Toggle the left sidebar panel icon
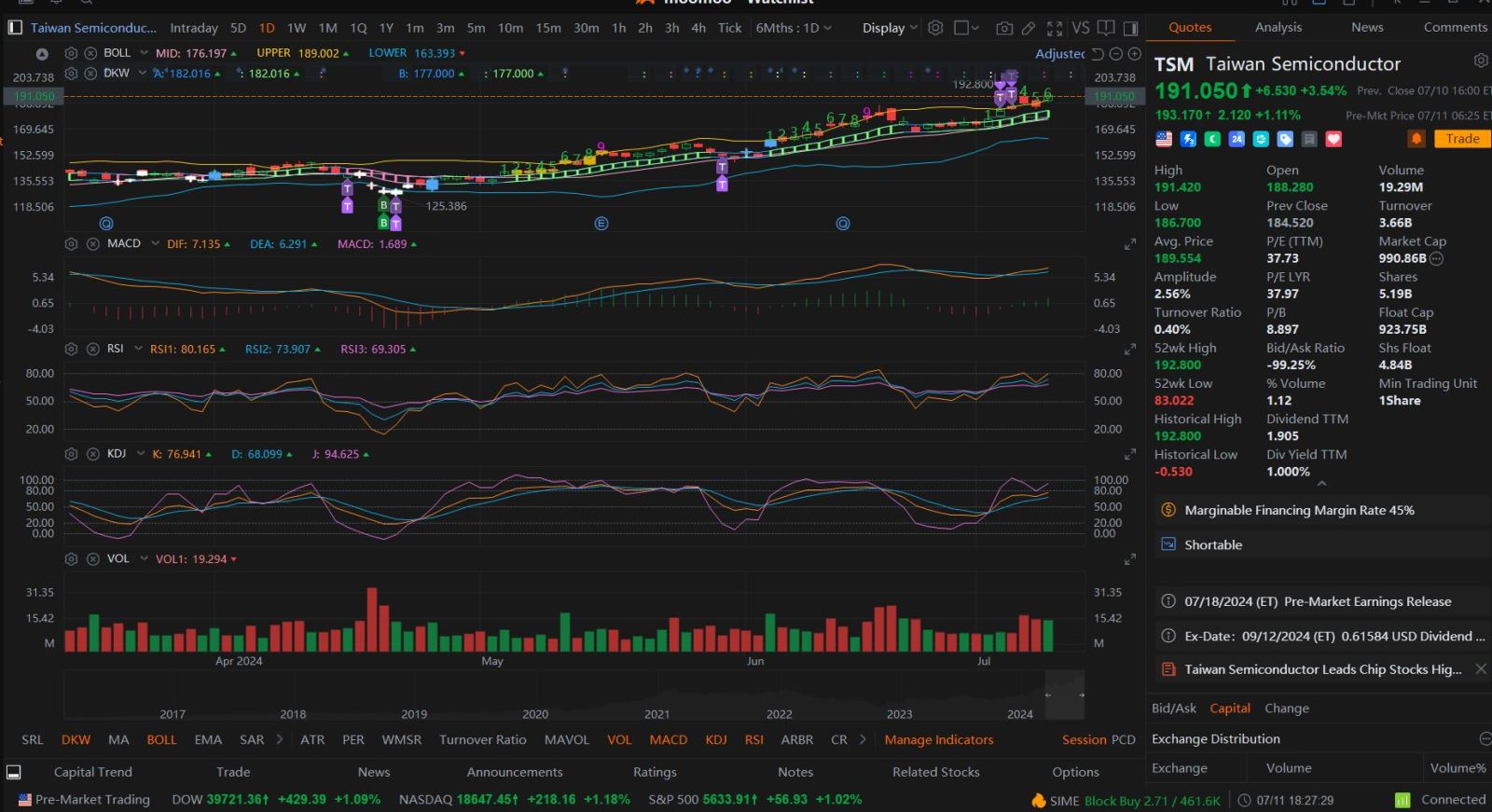Image resolution: width=1492 pixels, height=812 pixels. pyautogui.click(x=14, y=28)
